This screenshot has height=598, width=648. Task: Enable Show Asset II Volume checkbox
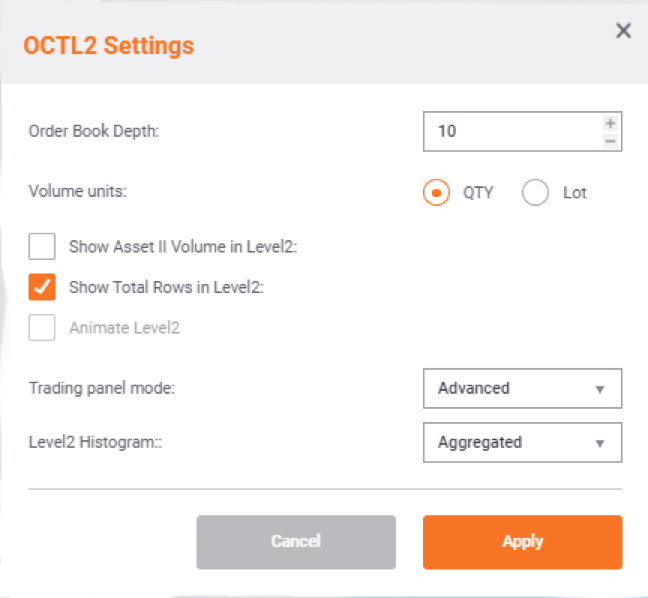(x=42, y=246)
